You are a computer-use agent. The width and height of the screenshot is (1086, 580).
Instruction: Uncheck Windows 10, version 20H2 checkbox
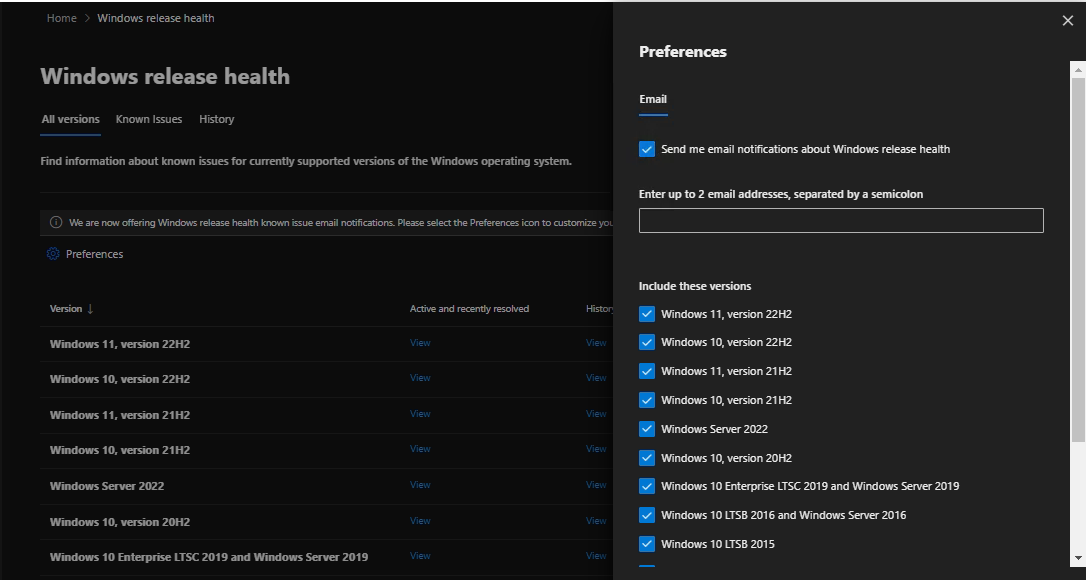pos(647,457)
